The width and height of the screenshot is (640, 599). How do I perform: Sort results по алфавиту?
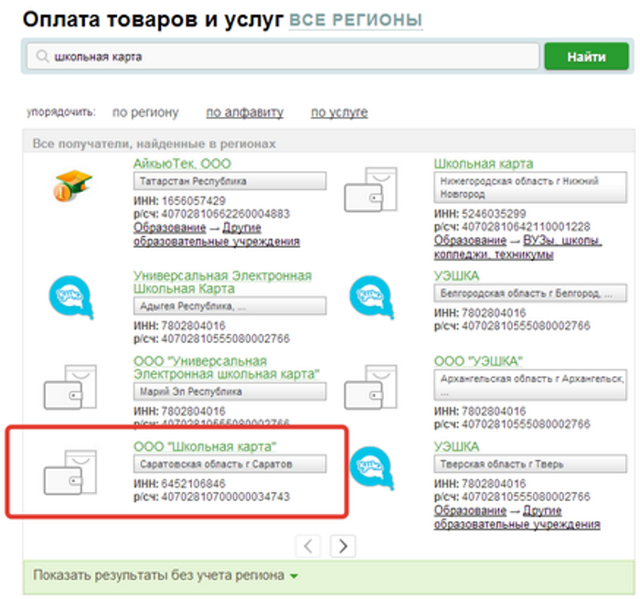[244, 112]
